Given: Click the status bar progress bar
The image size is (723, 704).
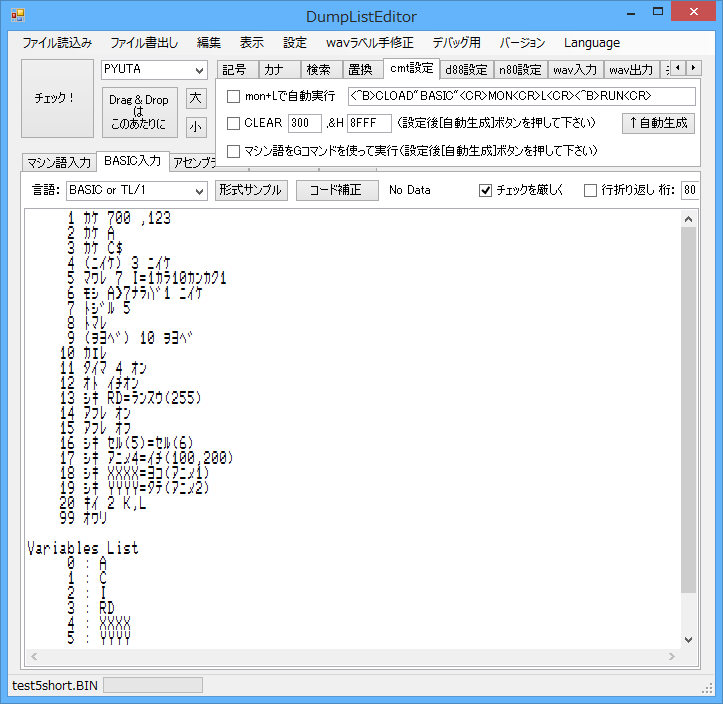Looking at the screenshot, I should tap(153, 685).
